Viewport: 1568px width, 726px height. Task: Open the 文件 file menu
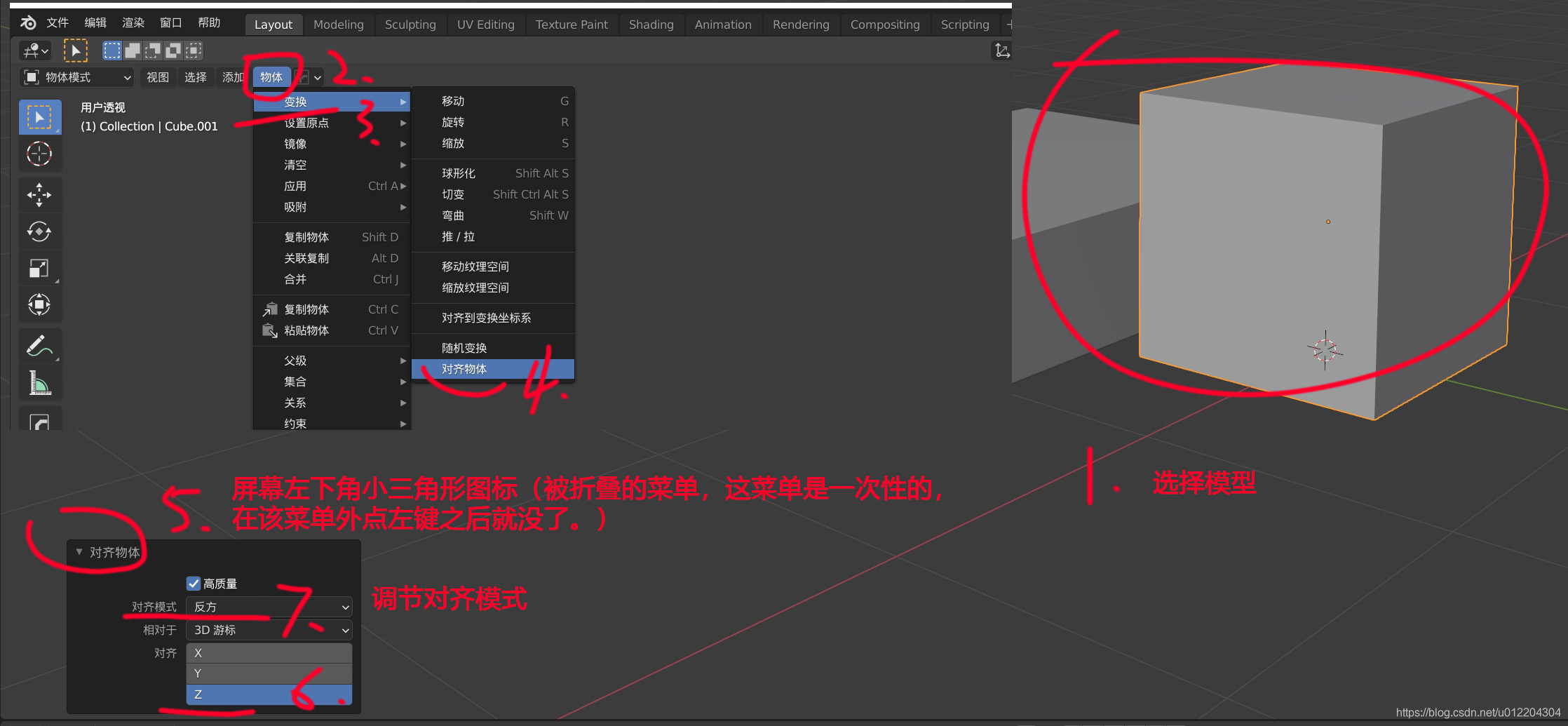pos(58,23)
